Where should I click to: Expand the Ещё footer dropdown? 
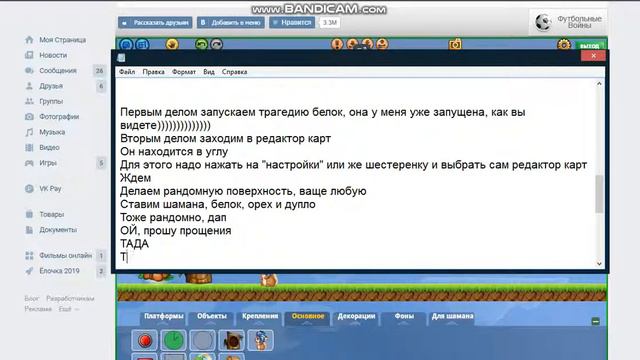69,309
